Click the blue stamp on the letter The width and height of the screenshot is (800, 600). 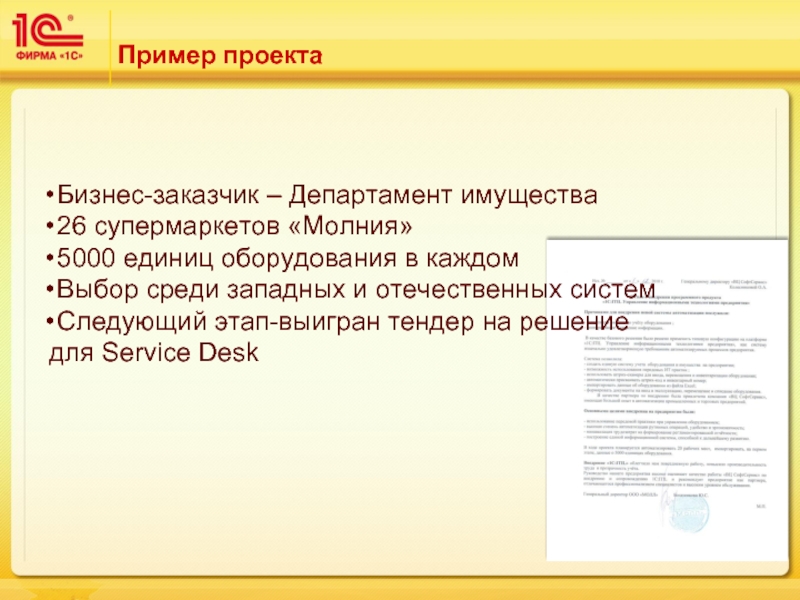[x=687, y=513]
